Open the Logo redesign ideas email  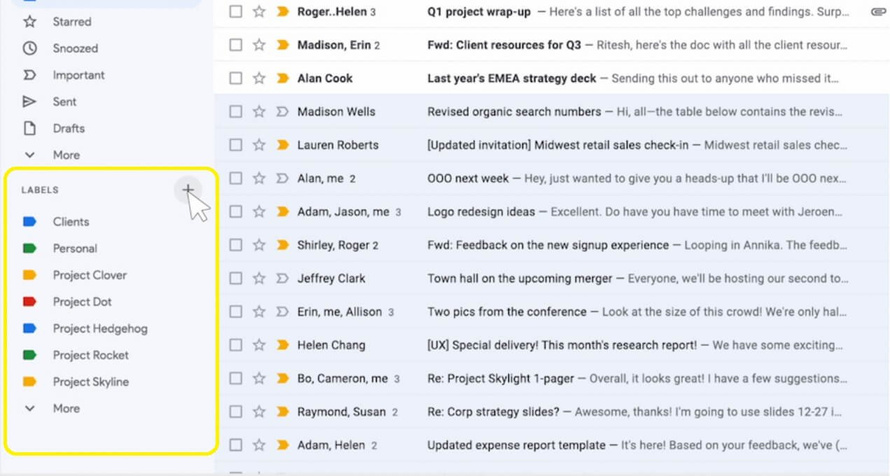480,212
